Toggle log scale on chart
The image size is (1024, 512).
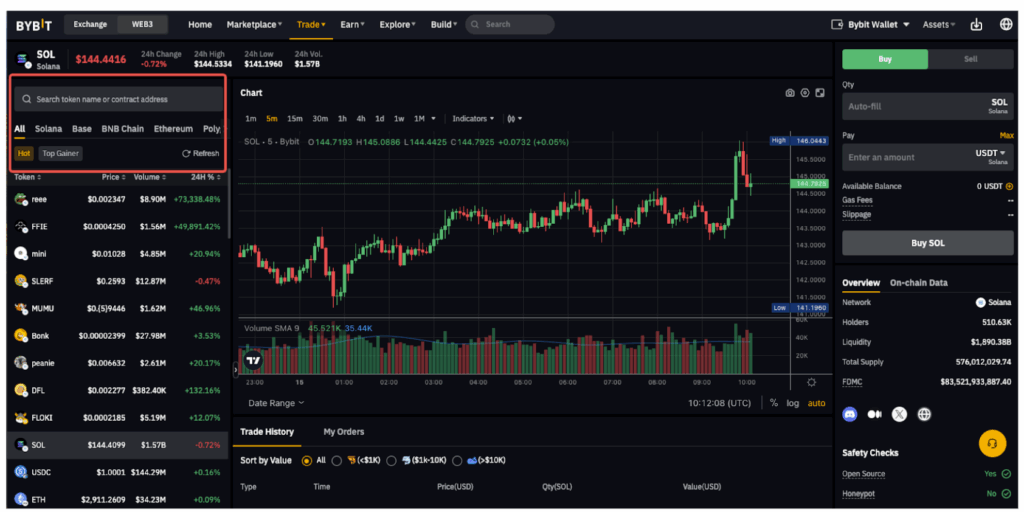792,403
